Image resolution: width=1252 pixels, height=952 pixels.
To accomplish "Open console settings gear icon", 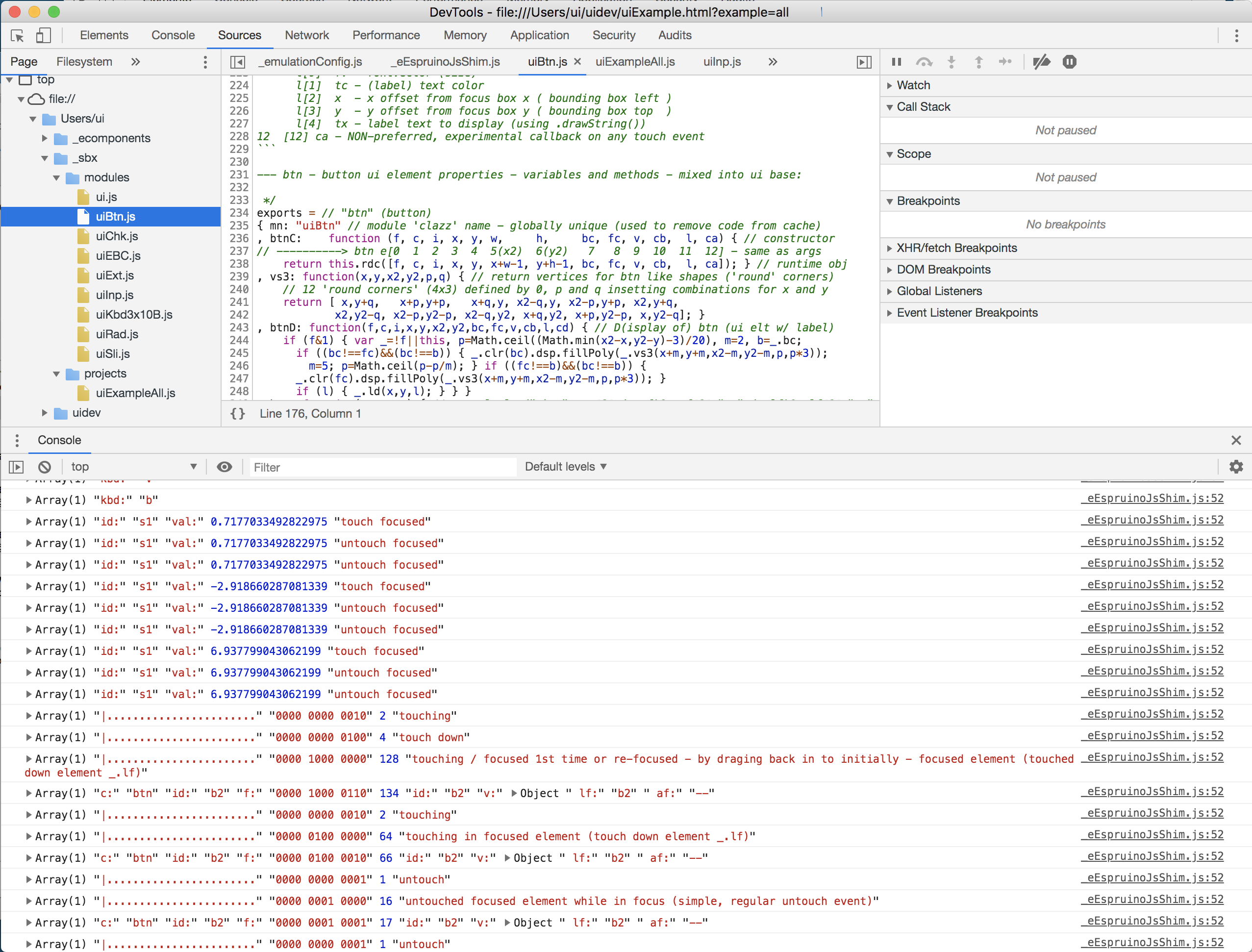I will pos(1235,467).
